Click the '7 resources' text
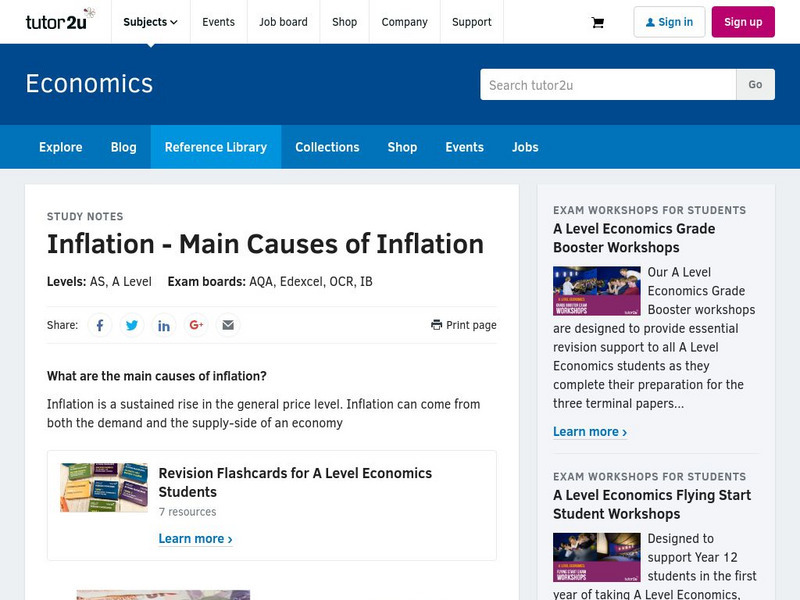The height and width of the screenshot is (600, 800). point(187,512)
